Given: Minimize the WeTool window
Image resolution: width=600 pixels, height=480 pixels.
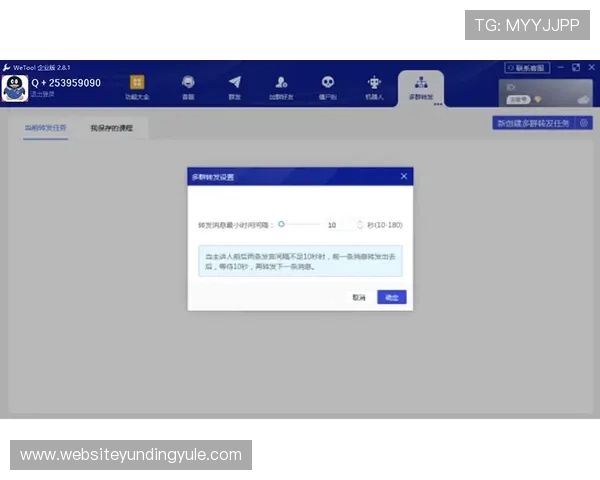Looking at the screenshot, I should (x=561, y=67).
